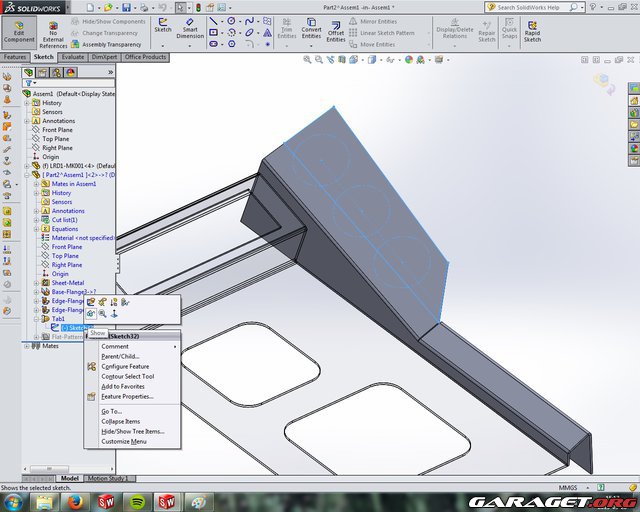The width and height of the screenshot is (640, 512).
Task: Choose the Convert Entities tool
Action: tap(311, 31)
